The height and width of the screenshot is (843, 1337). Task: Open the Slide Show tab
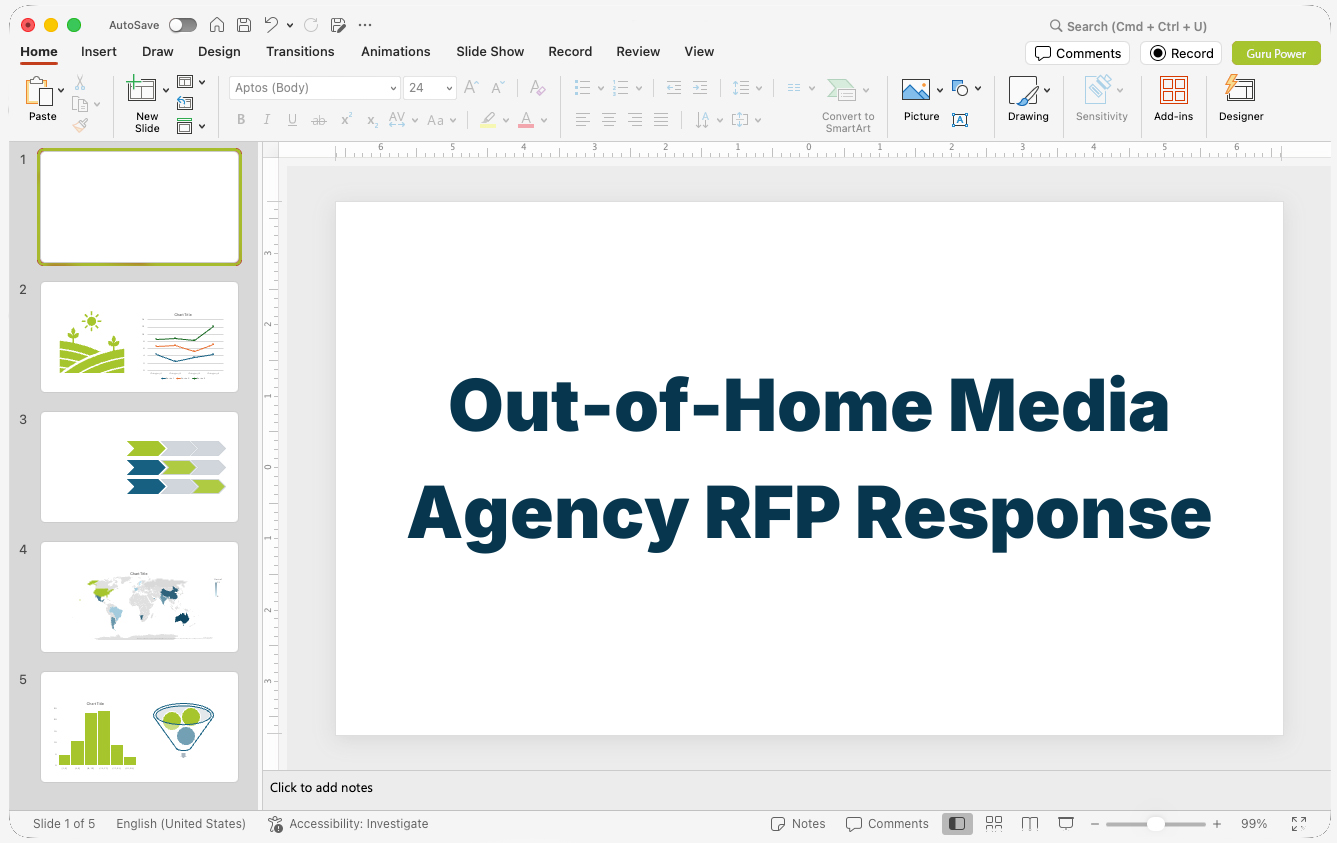[x=490, y=52]
